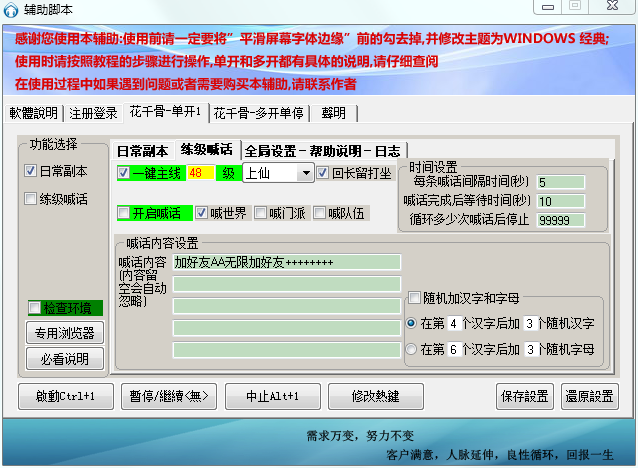Image resolution: width=638 pixels, height=468 pixels.
Task: Open the 軟體說明 tab
Action: (x=33, y=113)
